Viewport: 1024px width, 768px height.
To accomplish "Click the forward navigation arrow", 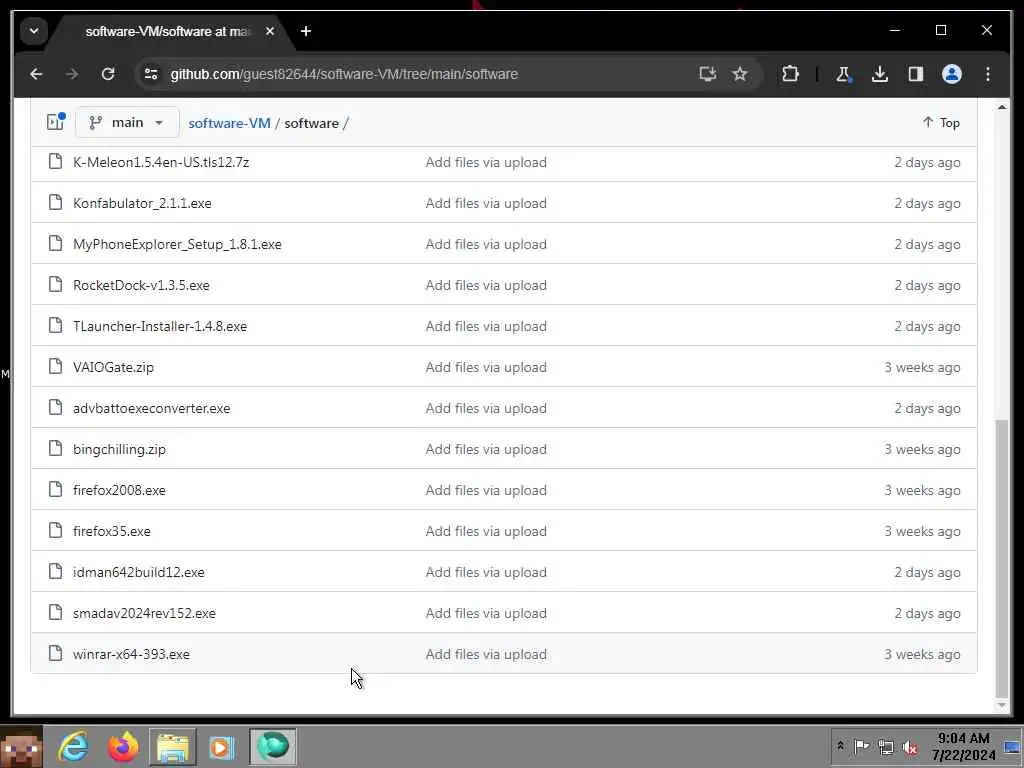I will (x=72, y=74).
